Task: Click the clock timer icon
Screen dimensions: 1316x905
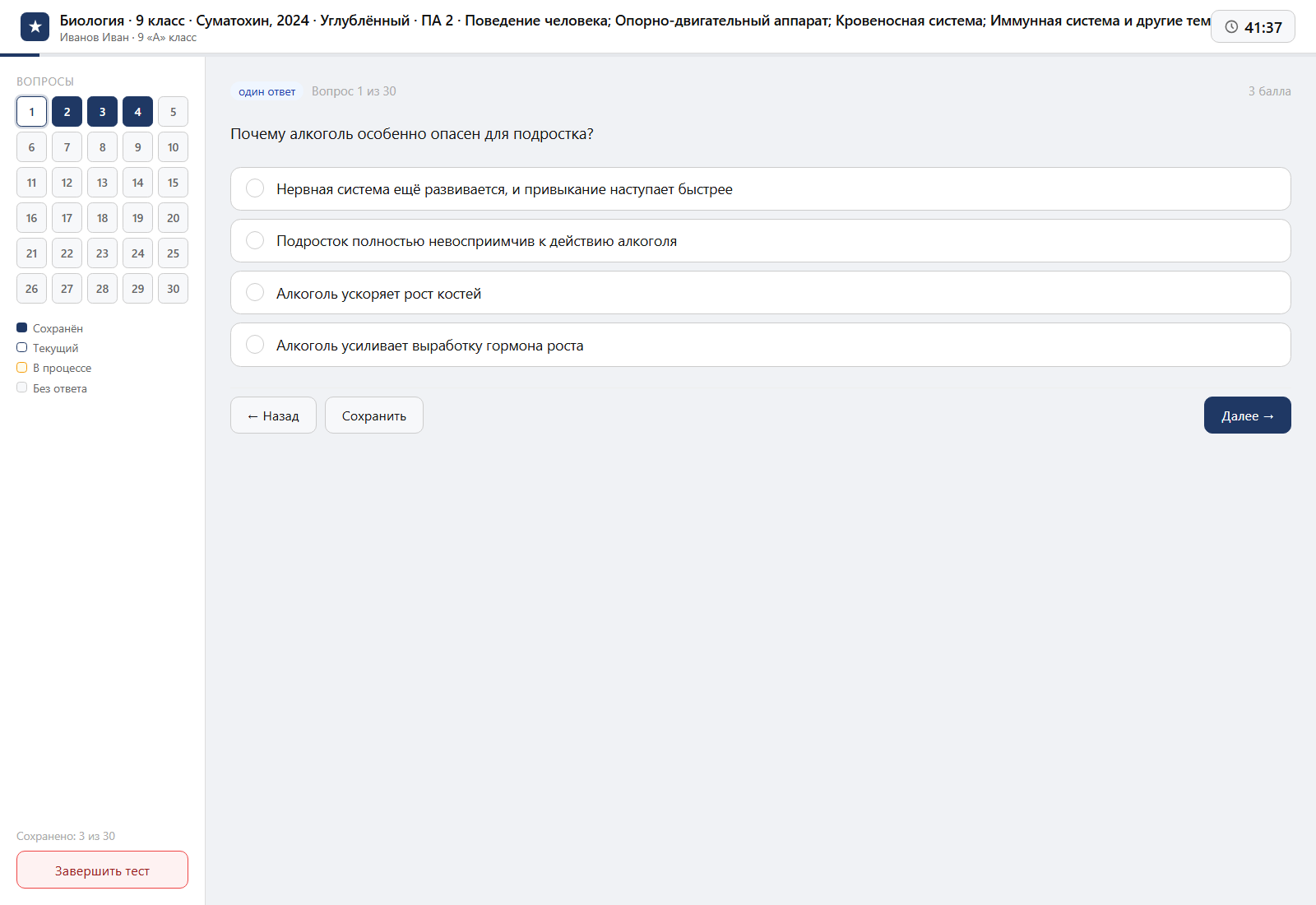Action: coord(1231,27)
